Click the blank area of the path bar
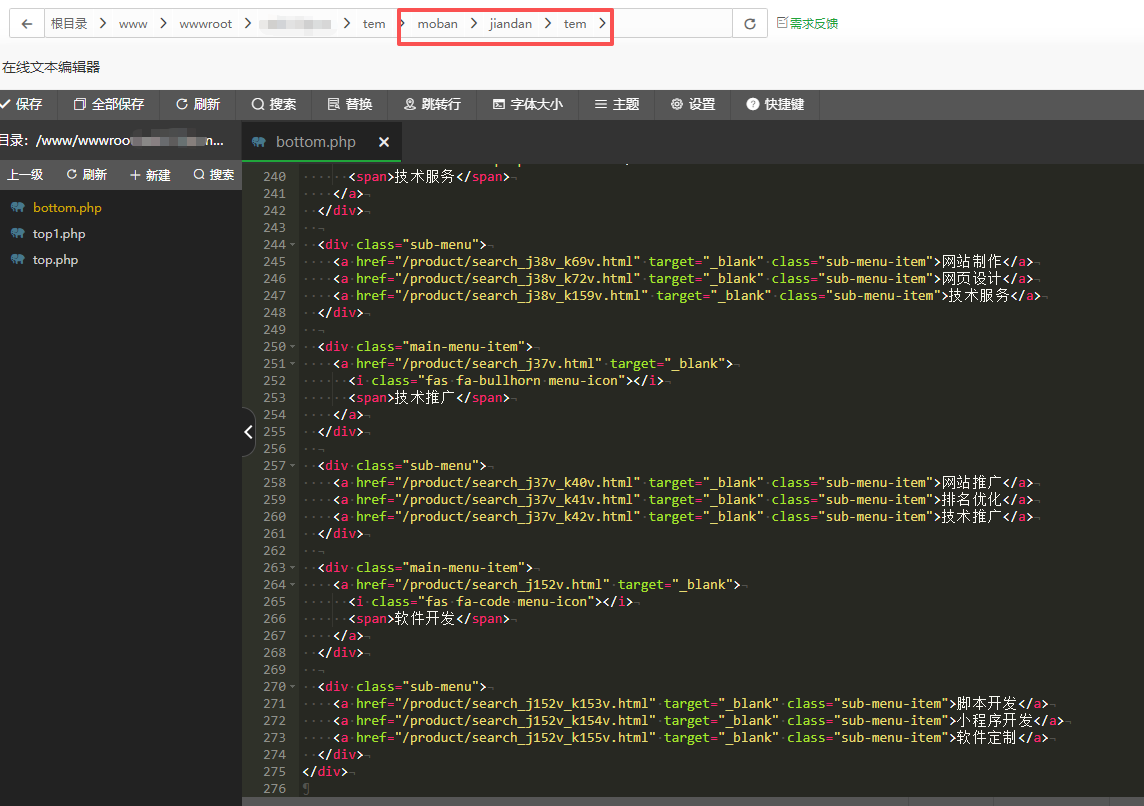Image resolution: width=1144 pixels, height=806 pixels. coord(671,24)
